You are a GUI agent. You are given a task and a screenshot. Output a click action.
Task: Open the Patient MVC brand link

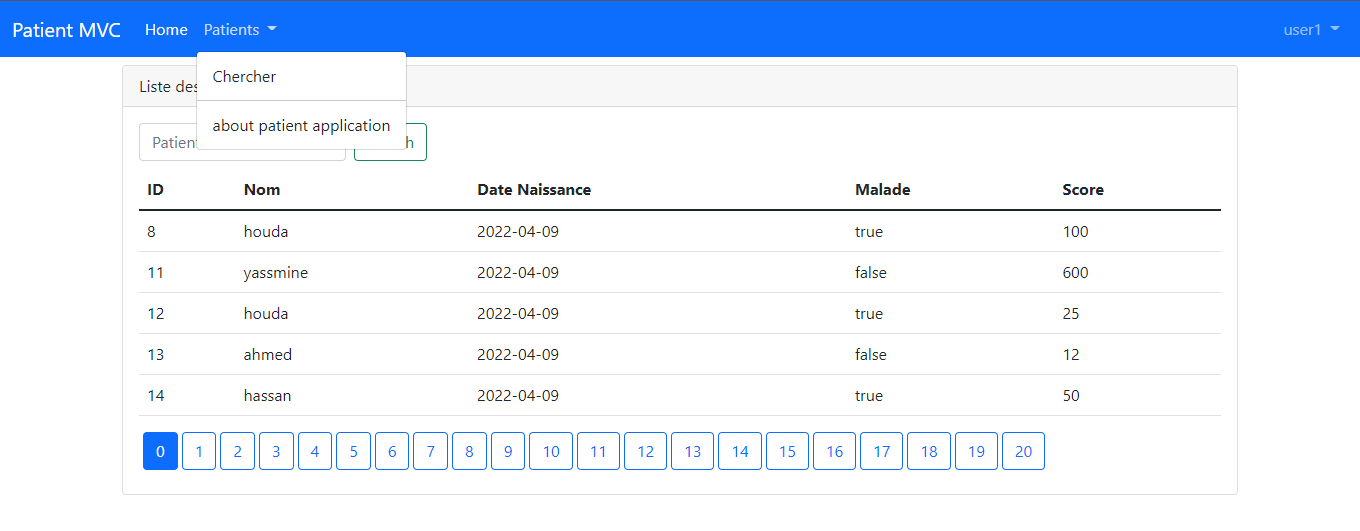pyautogui.click(x=66, y=30)
